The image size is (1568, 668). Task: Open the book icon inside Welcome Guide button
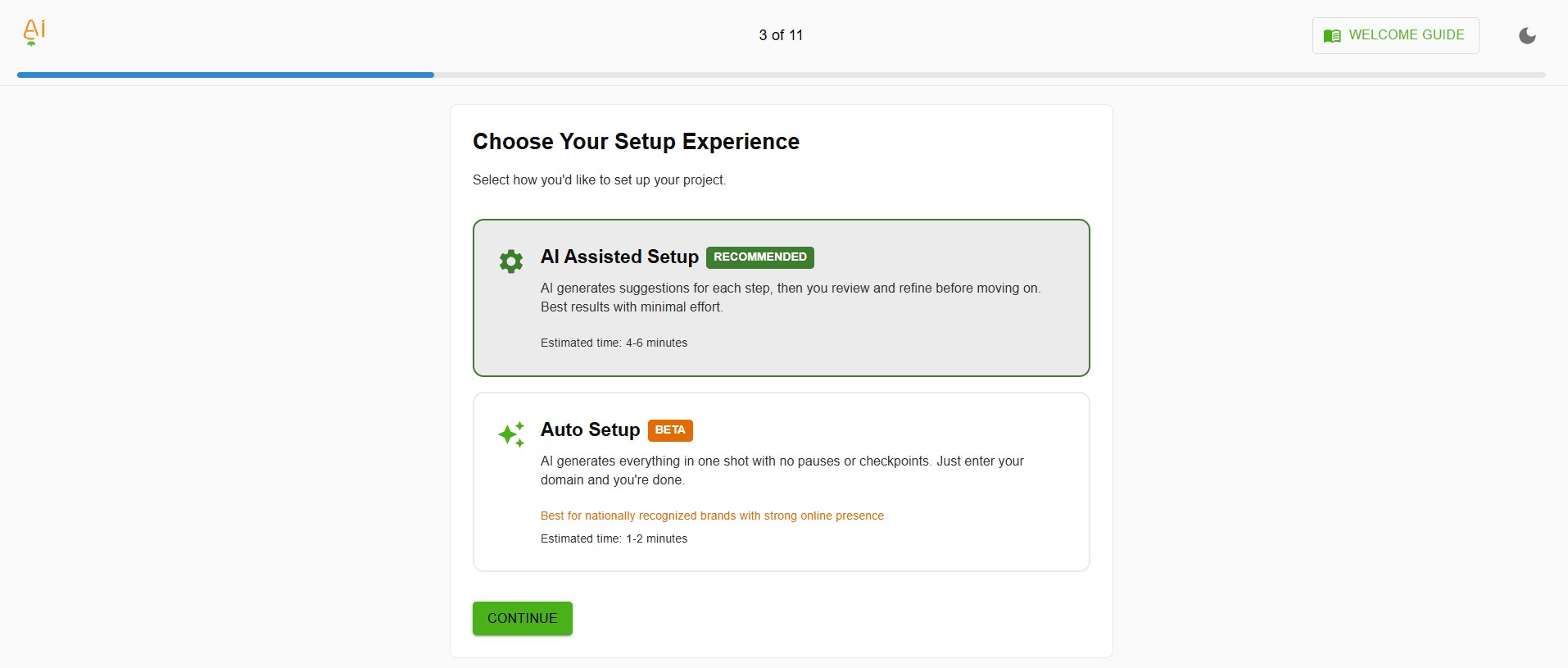(x=1331, y=35)
